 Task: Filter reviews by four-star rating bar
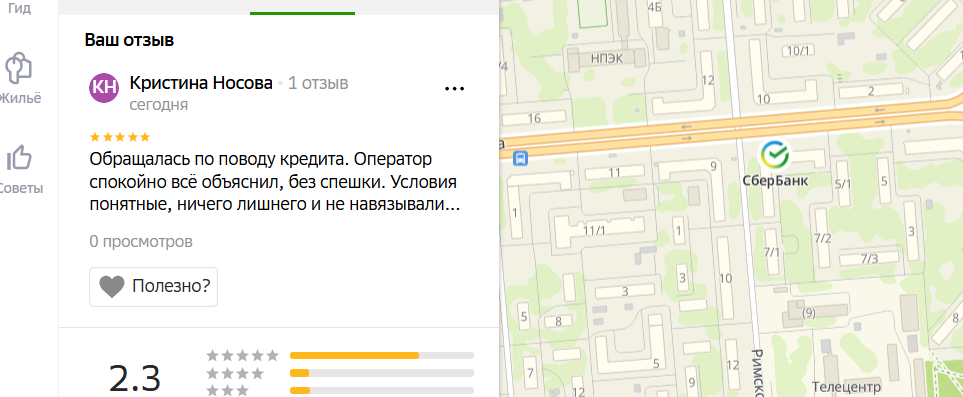coord(381,373)
